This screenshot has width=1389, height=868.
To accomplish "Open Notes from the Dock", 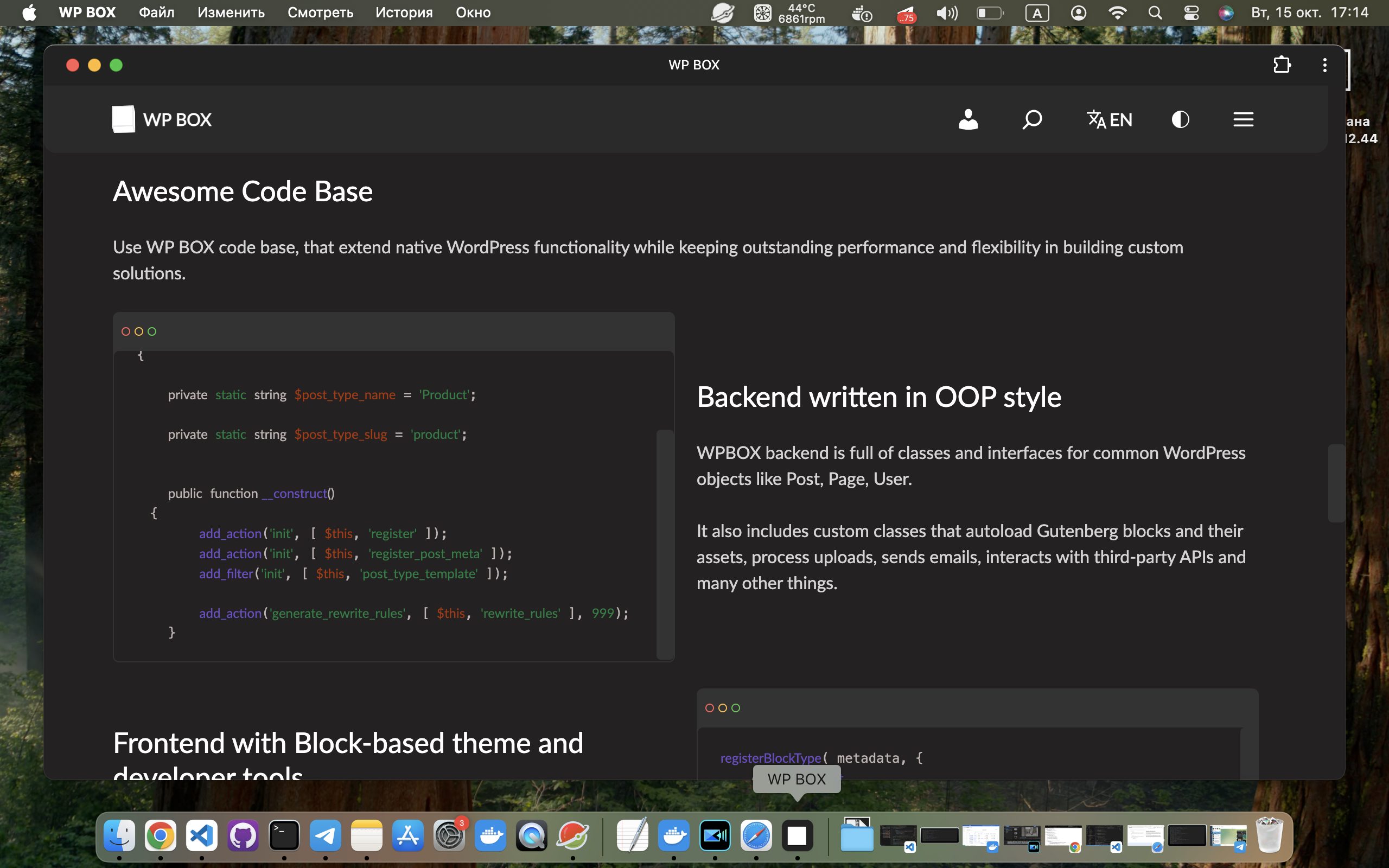I will coord(367,835).
